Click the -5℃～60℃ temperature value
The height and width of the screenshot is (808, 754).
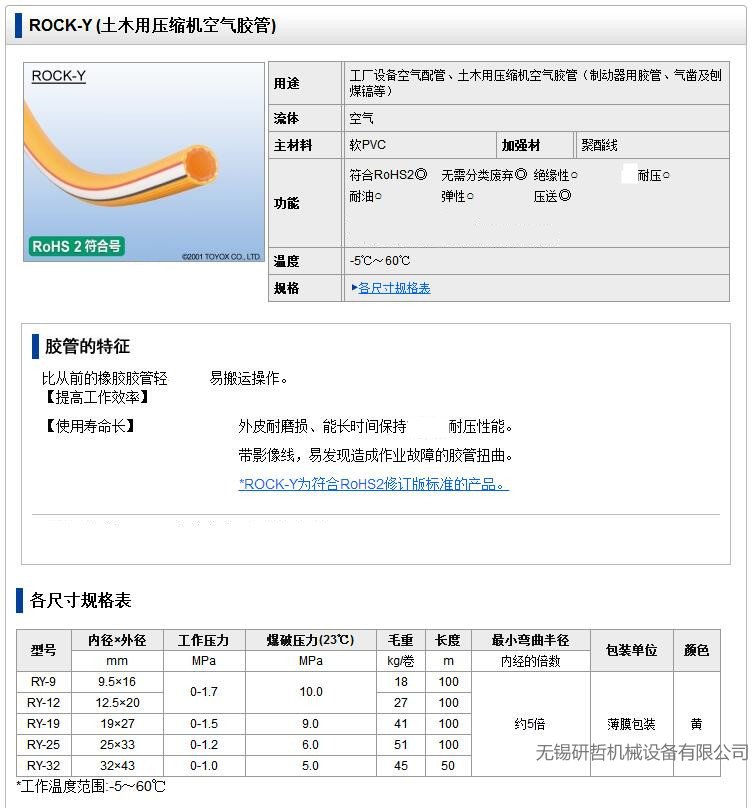coord(380,261)
